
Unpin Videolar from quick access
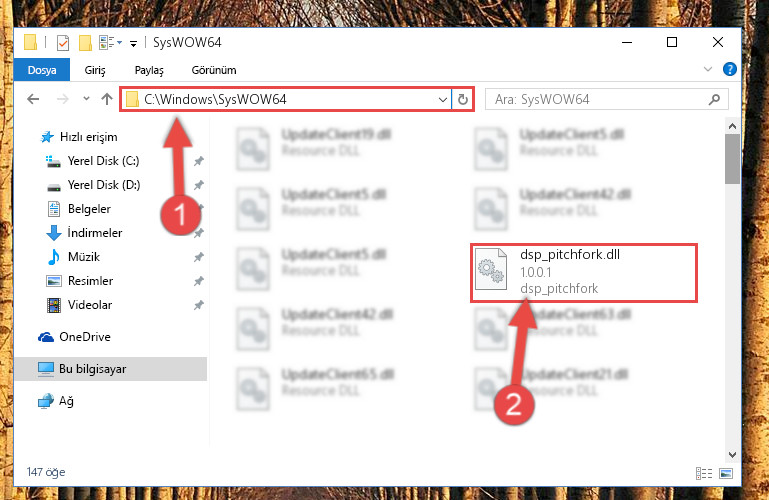(x=199, y=305)
